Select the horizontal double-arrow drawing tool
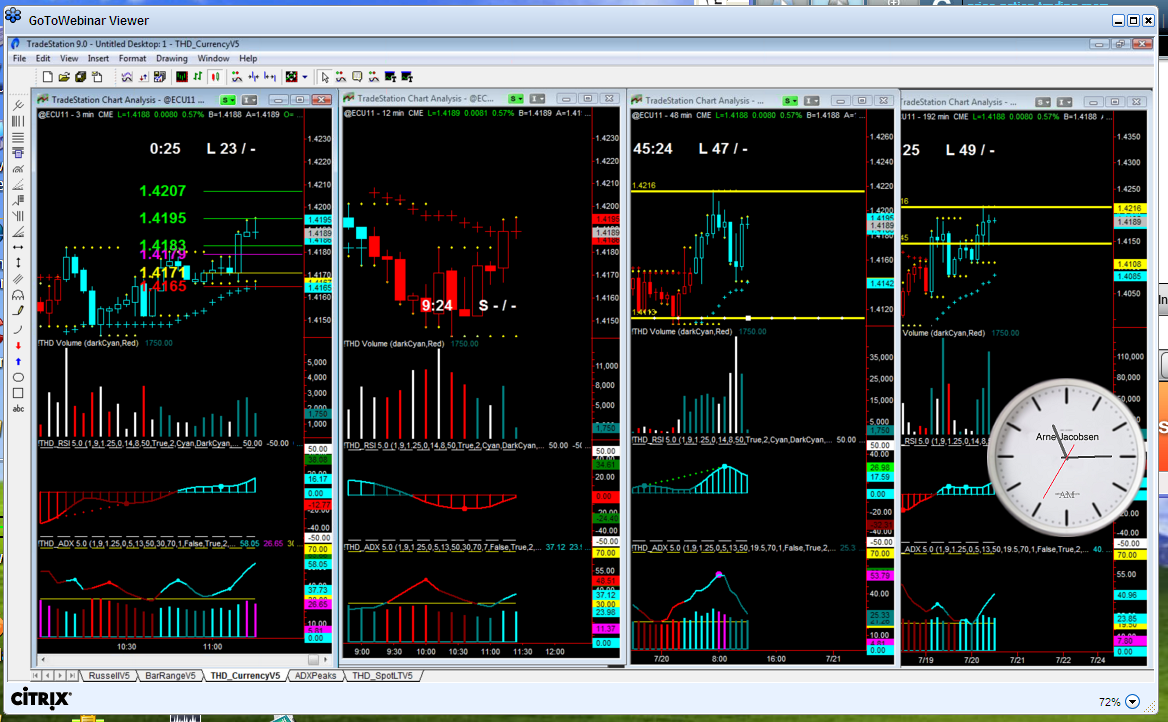Screen dimensions: 1168x722 [x=19, y=247]
